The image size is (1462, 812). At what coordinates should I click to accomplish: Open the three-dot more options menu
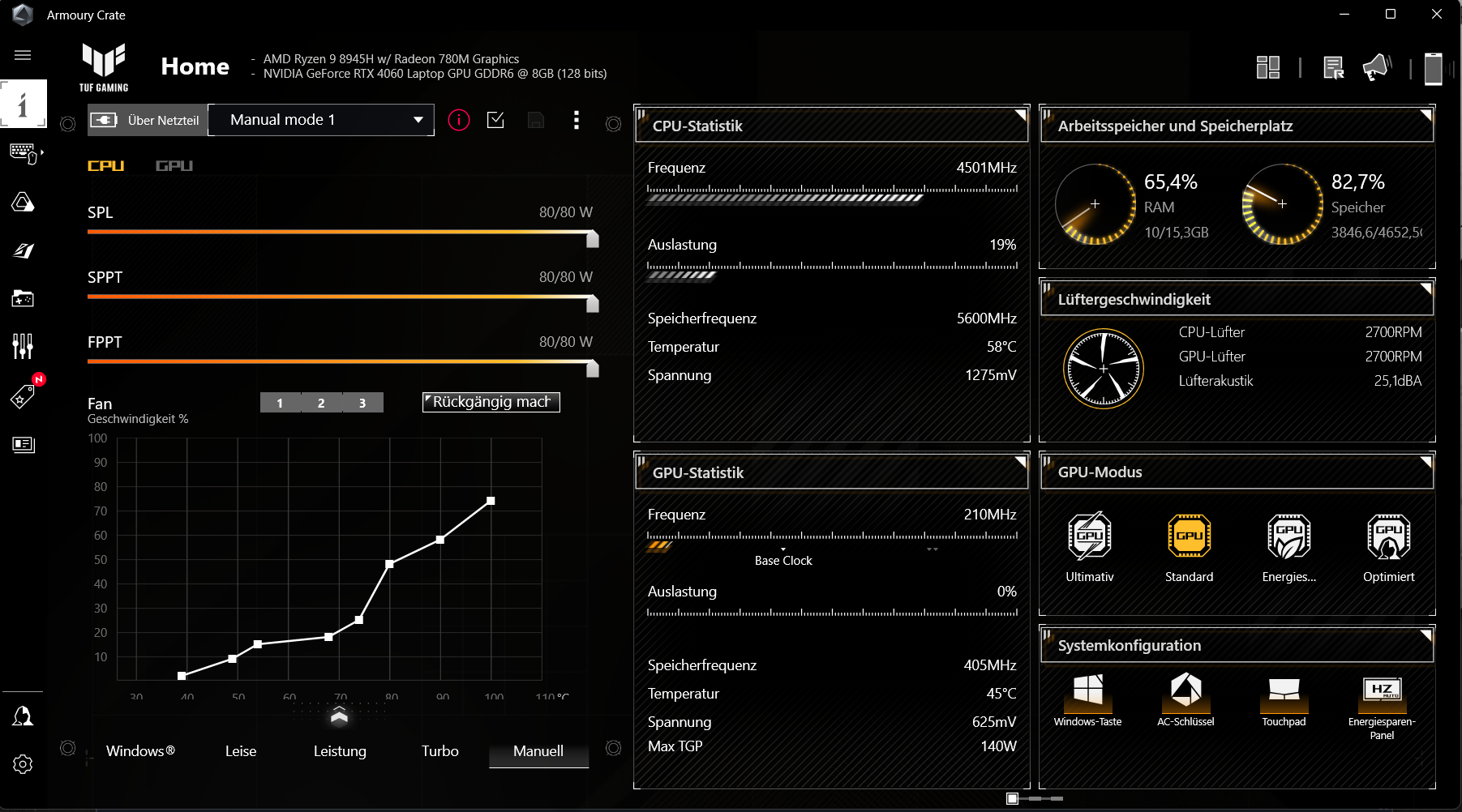click(577, 121)
